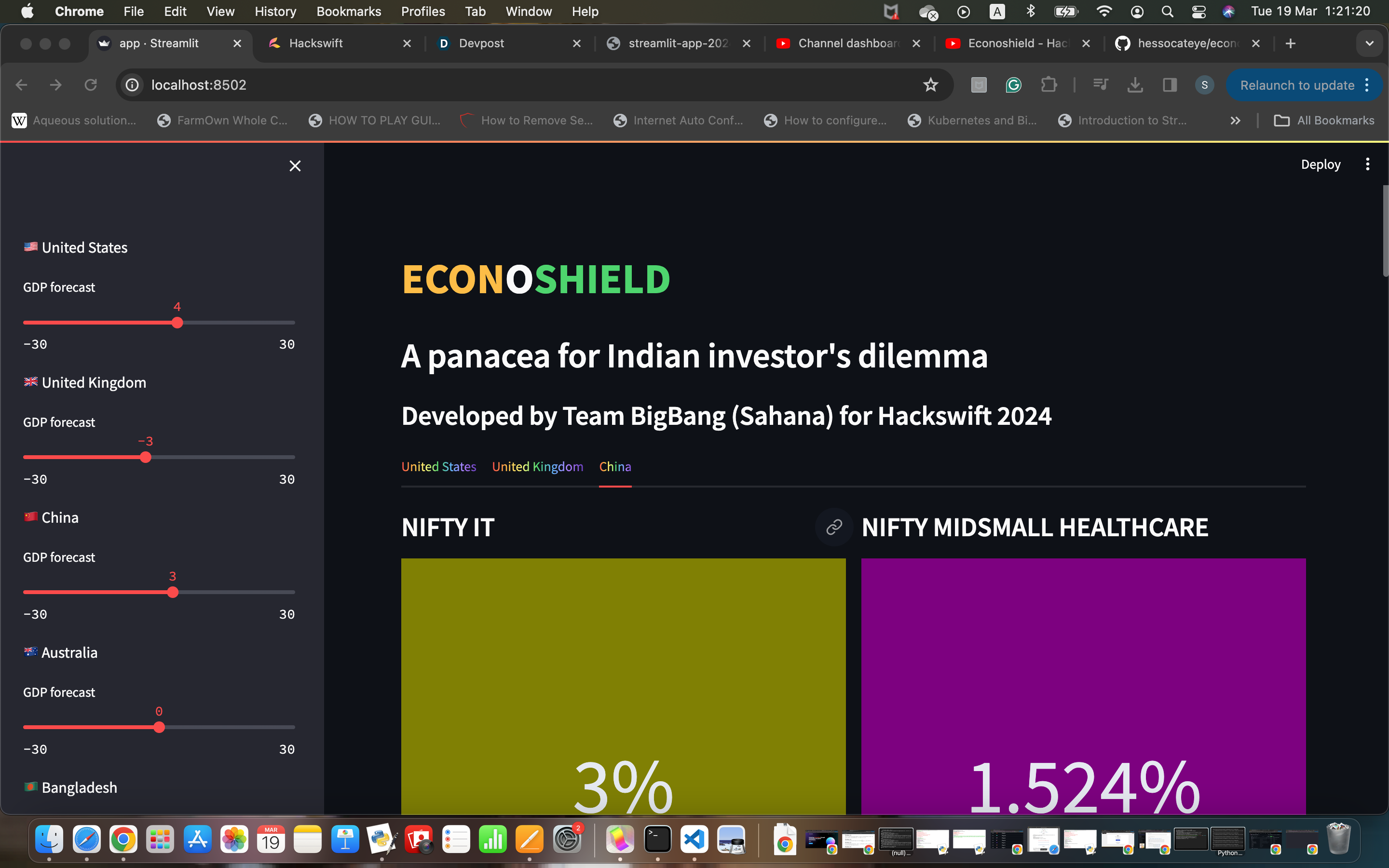This screenshot has height=868, width=1389.
Task: Click the Deploy button
Action: [x=1320, y=165]
